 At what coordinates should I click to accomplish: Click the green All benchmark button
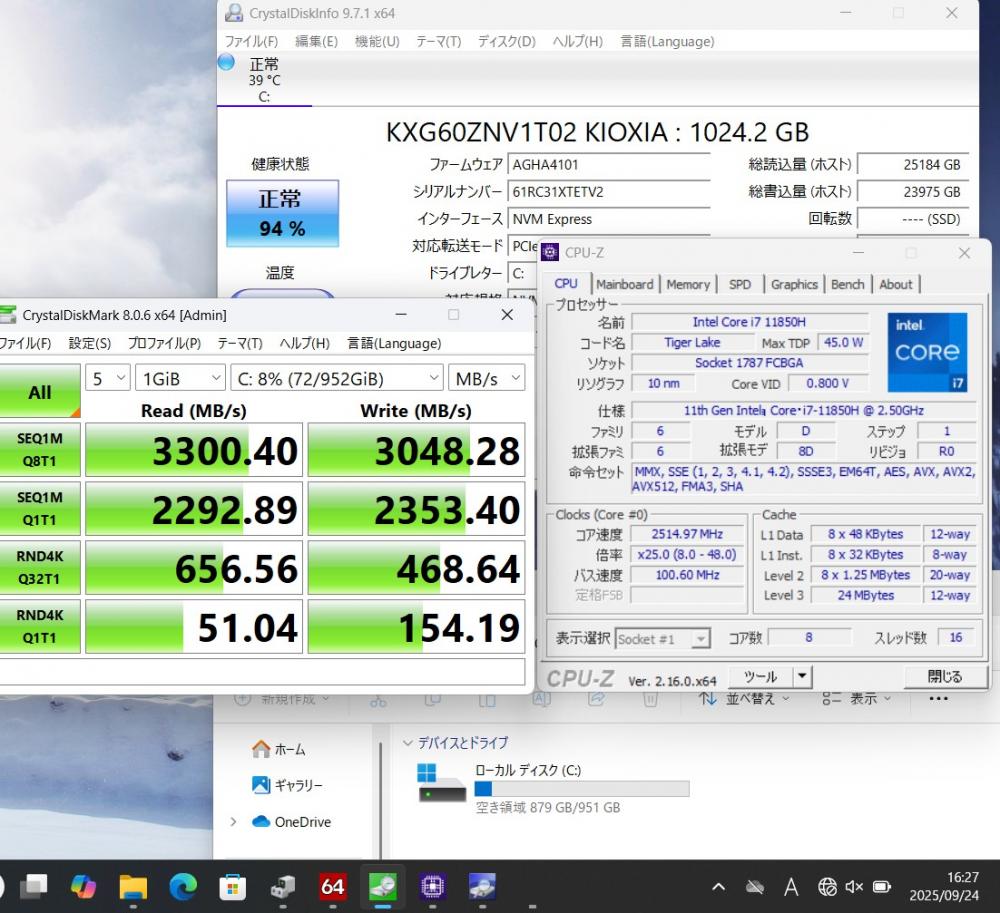40,391
